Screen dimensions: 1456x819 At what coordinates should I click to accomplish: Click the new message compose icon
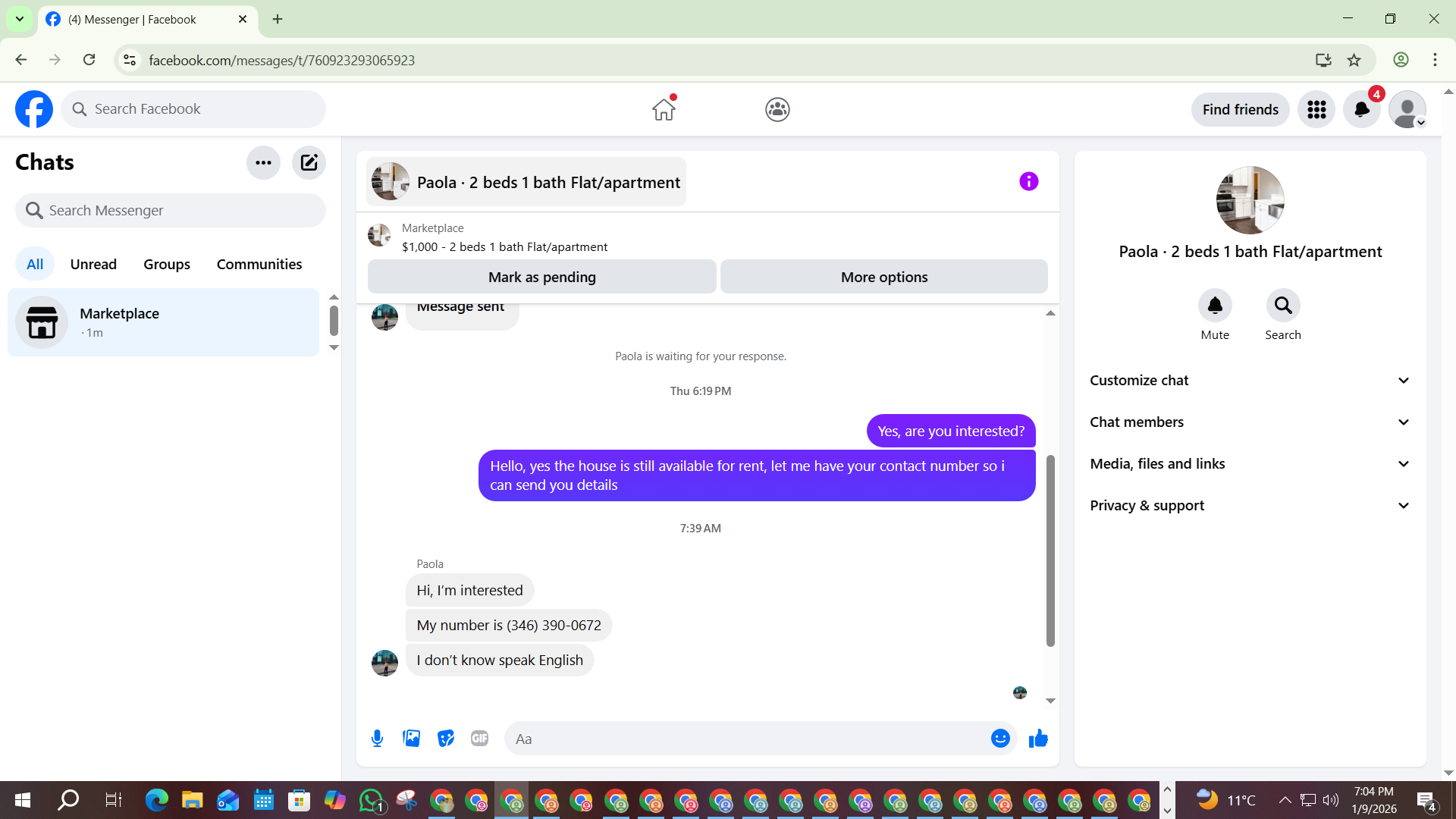tap(309, 162)
